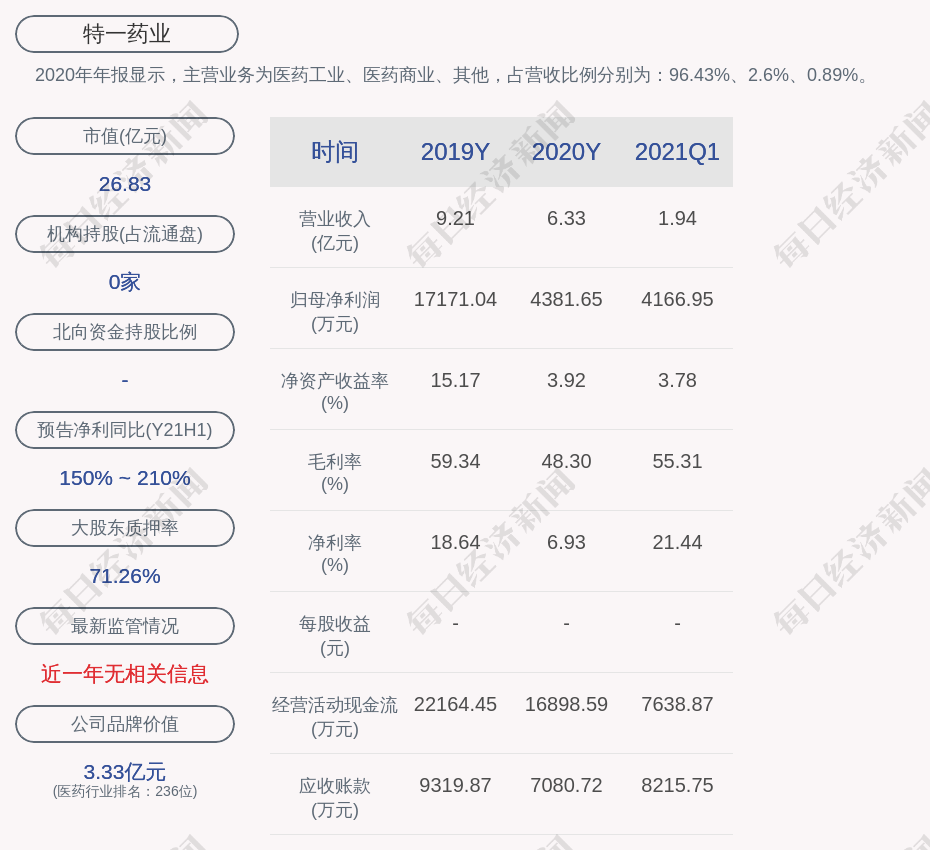Click the 应收账款 (万元) row label
This screenshot has width=930, height=850.
pyautogui.click(x=335, y=798)
